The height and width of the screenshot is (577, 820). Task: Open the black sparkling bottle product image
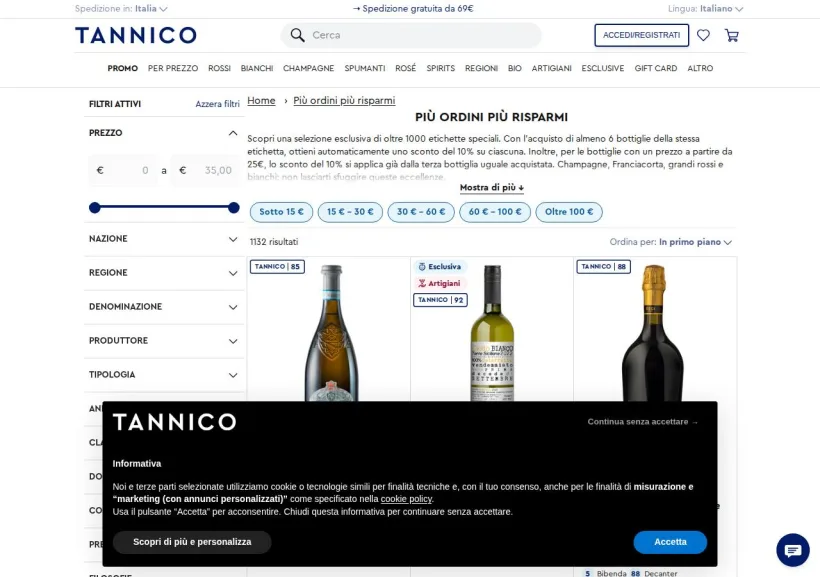click(653, 333)
